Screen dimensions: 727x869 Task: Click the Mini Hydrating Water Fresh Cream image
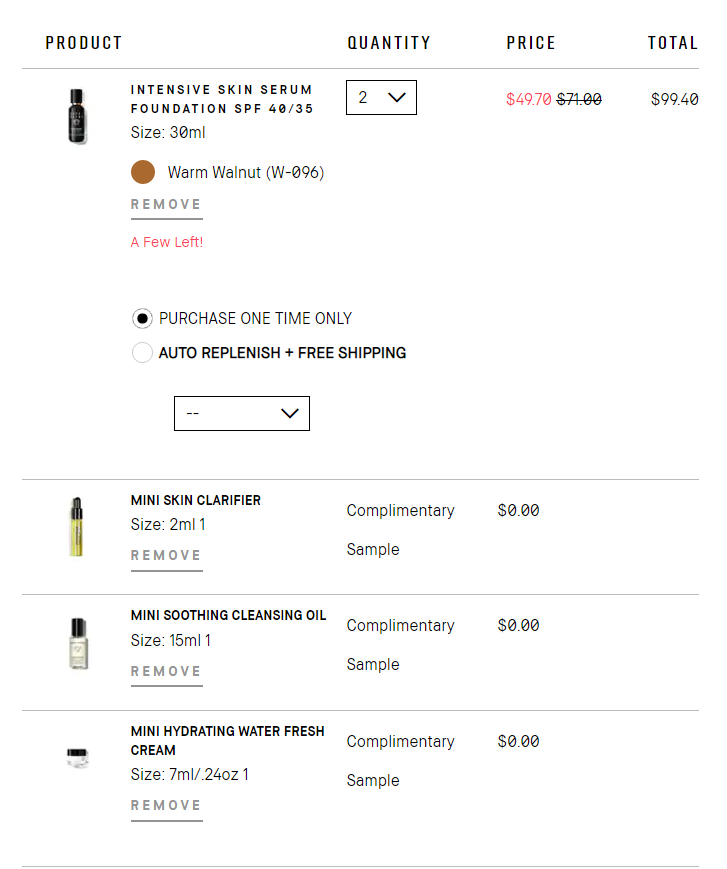click(x=77, y=757)
